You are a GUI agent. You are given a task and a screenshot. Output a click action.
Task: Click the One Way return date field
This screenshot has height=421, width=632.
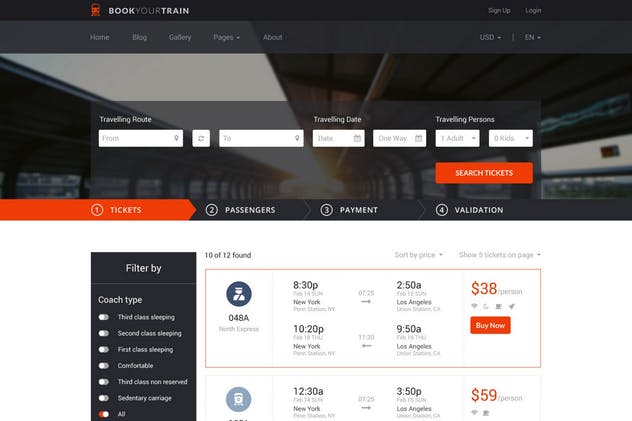(399, 138)
